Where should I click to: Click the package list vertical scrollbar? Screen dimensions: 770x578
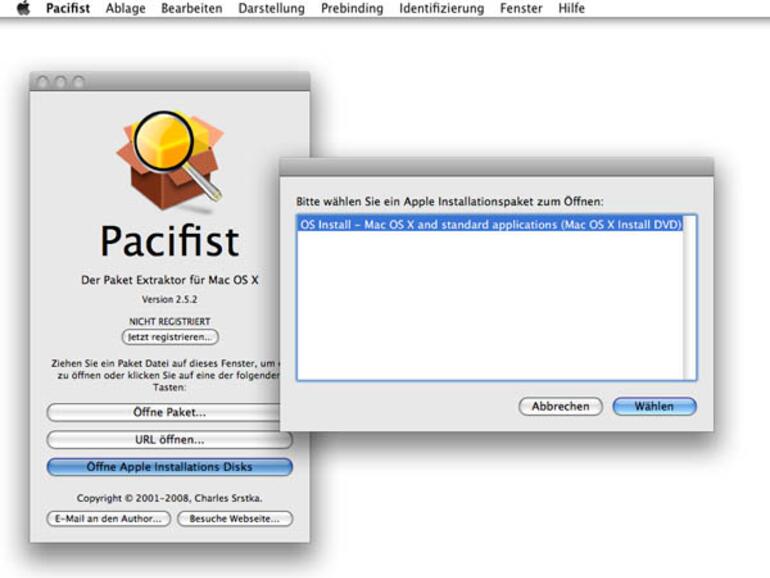(688, 297)
